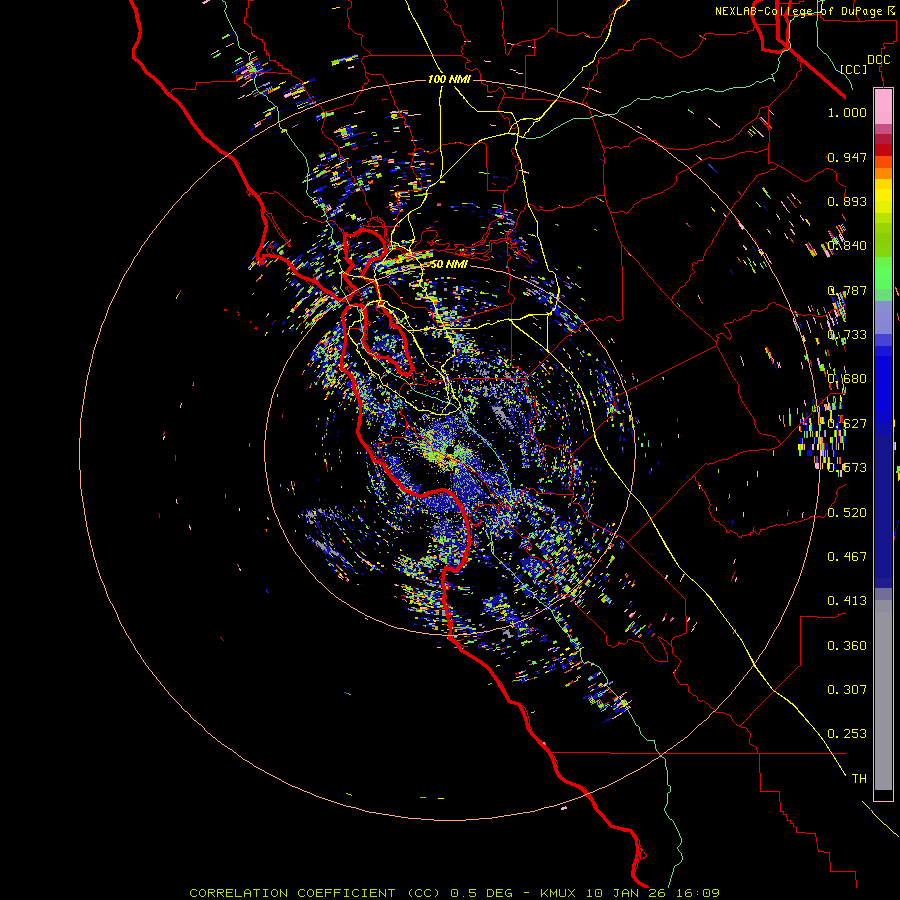Click the 50 NMI range ring label
900x900 pixels.
pos(449,264)
